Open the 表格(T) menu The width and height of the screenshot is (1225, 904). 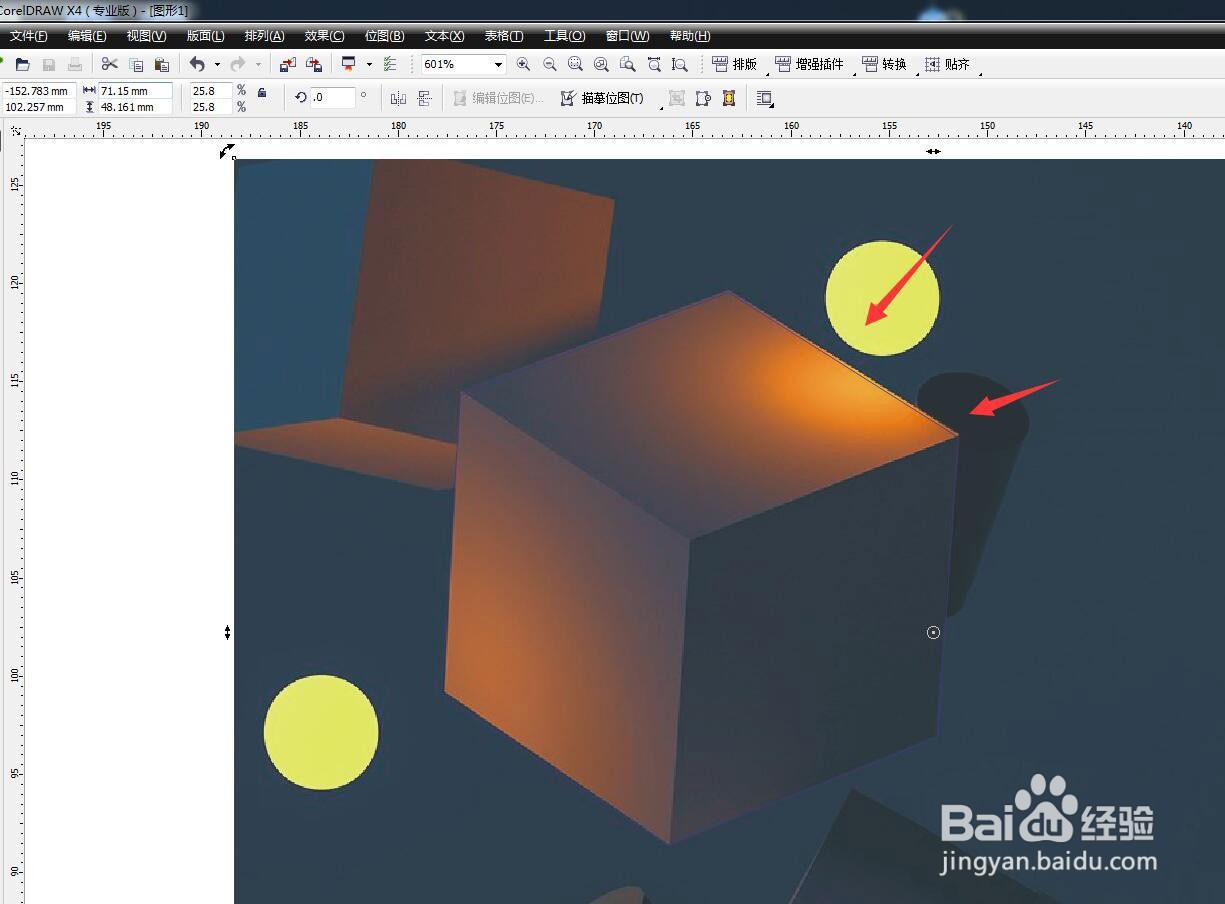504,36
